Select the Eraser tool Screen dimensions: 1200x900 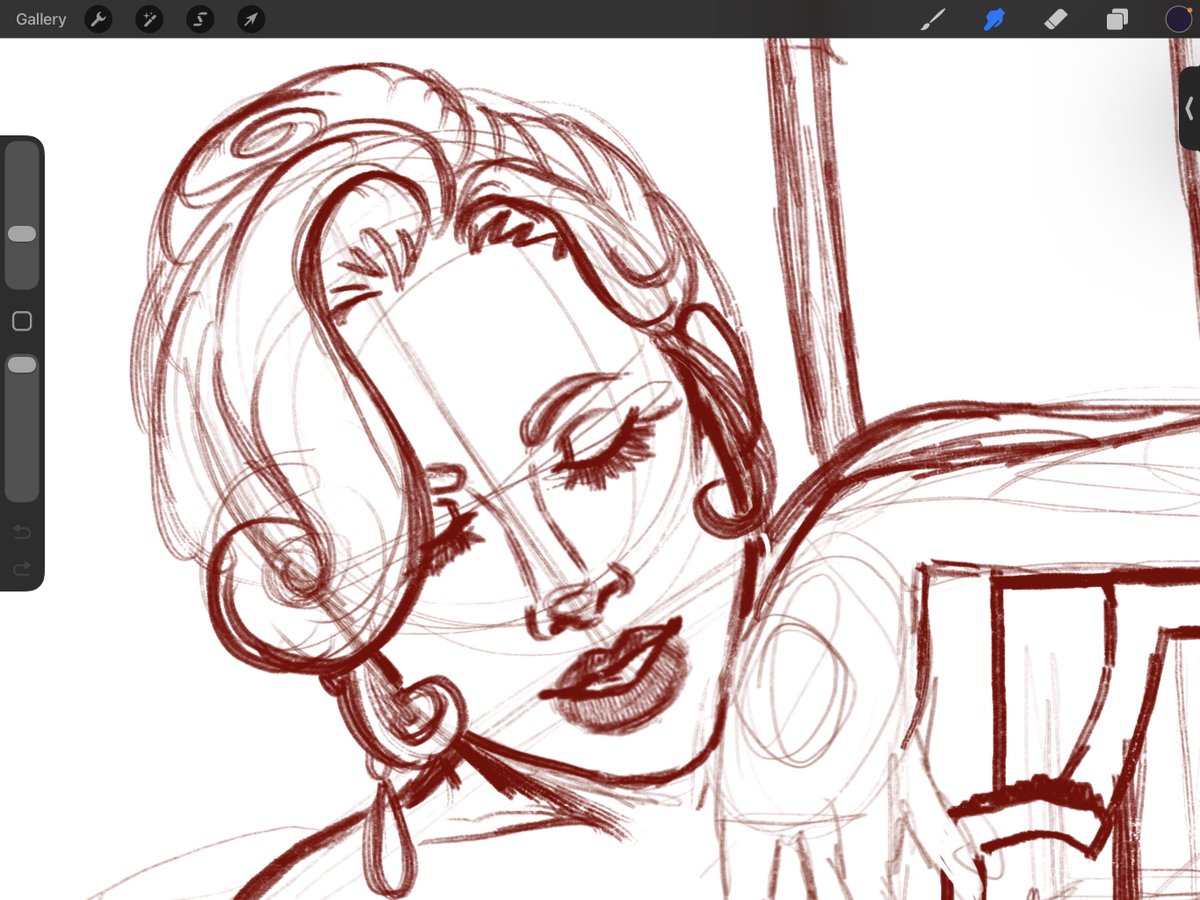tap(1056, 19)
